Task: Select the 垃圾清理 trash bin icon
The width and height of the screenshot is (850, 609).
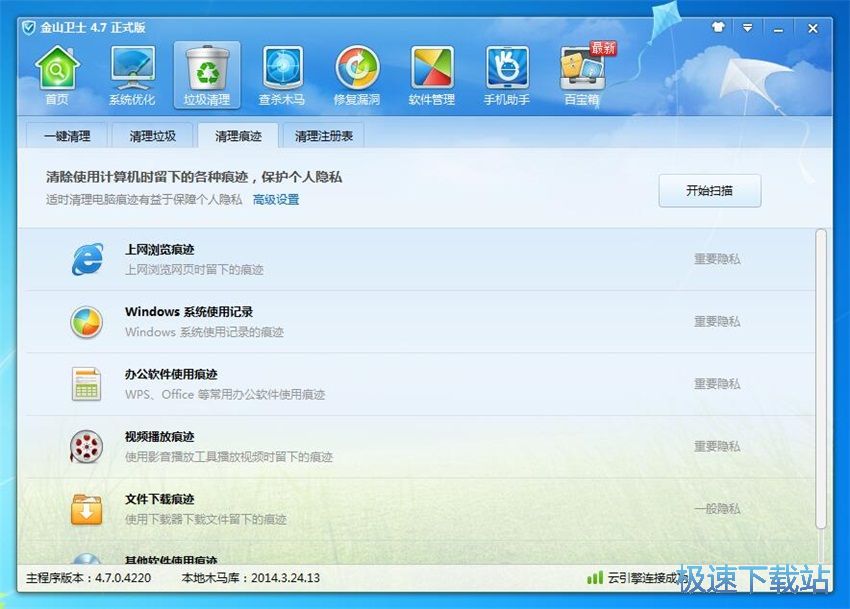Action: click(x=207, y=75)
